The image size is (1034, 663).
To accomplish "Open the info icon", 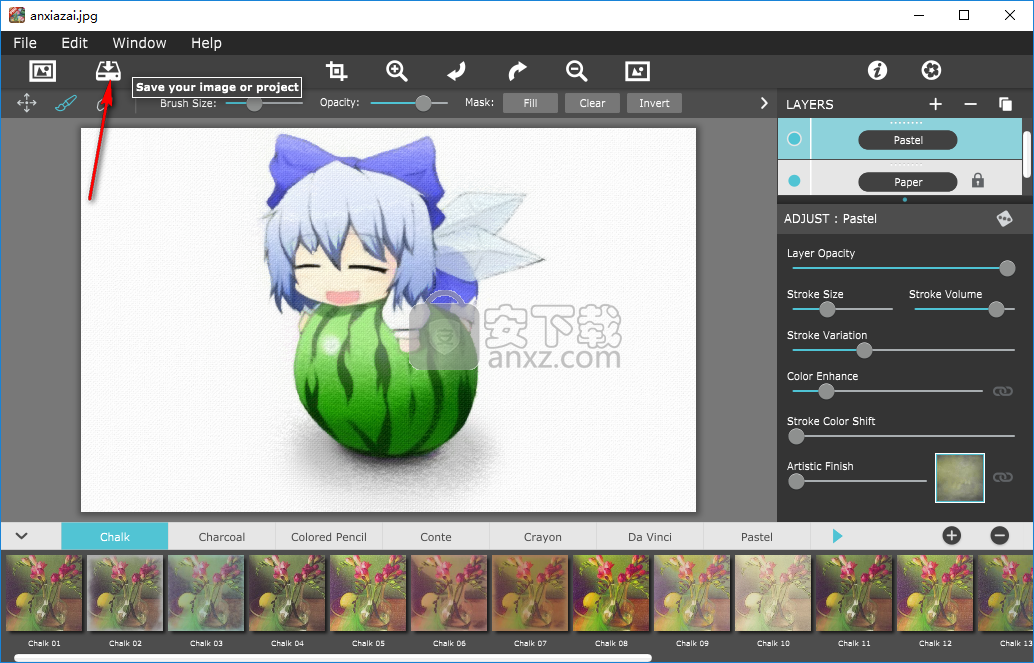I will click(877, 70).
